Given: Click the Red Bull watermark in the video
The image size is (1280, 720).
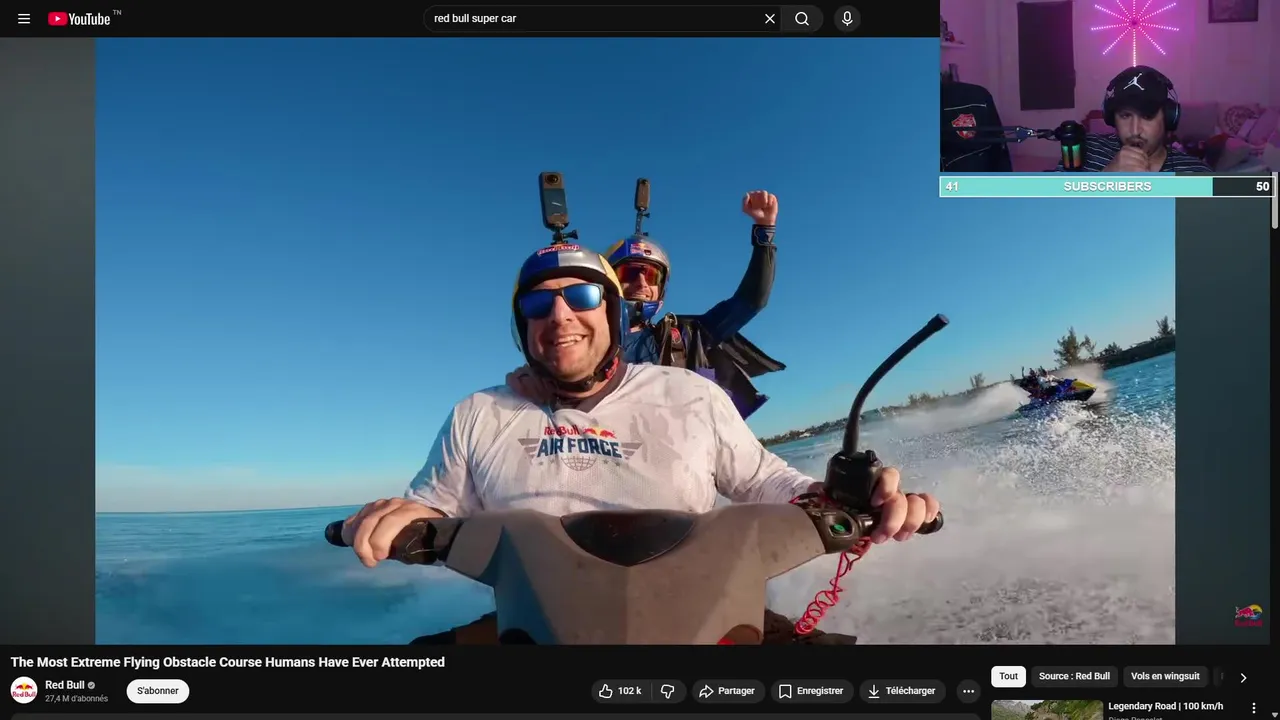Looking at the screenshot, I should pos(1248,616).
